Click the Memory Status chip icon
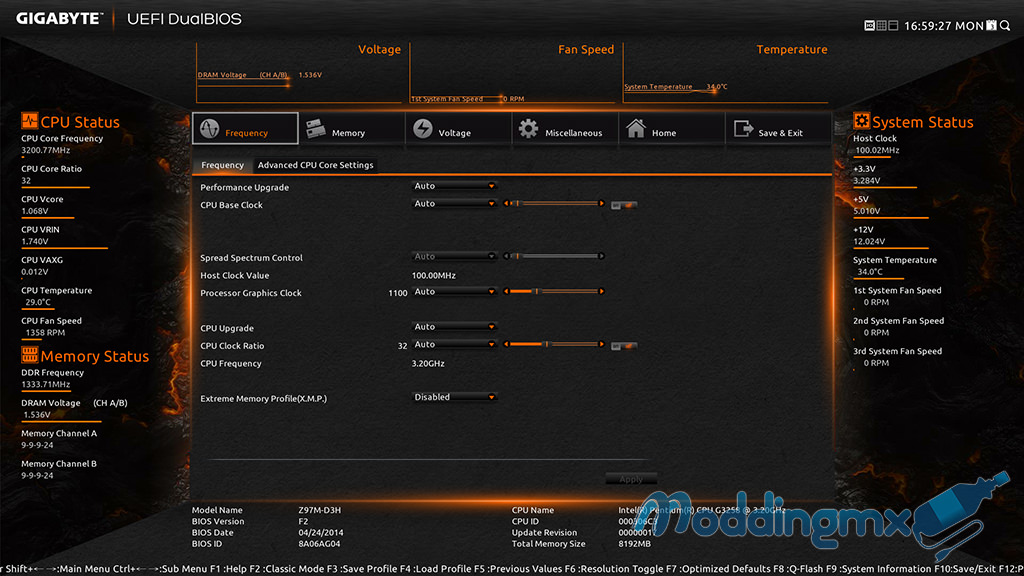Screen dimensions: 1024x576 tap(29, 355)
